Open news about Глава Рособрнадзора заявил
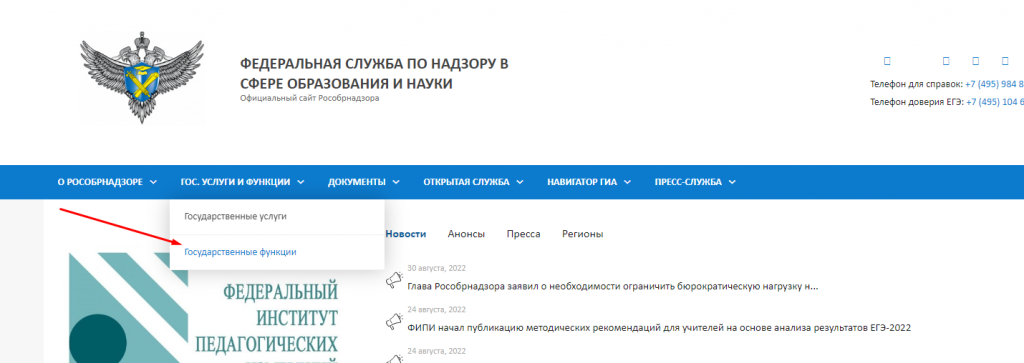The height and width of the screenshot is (363, 1024). [x=613, y=286]
